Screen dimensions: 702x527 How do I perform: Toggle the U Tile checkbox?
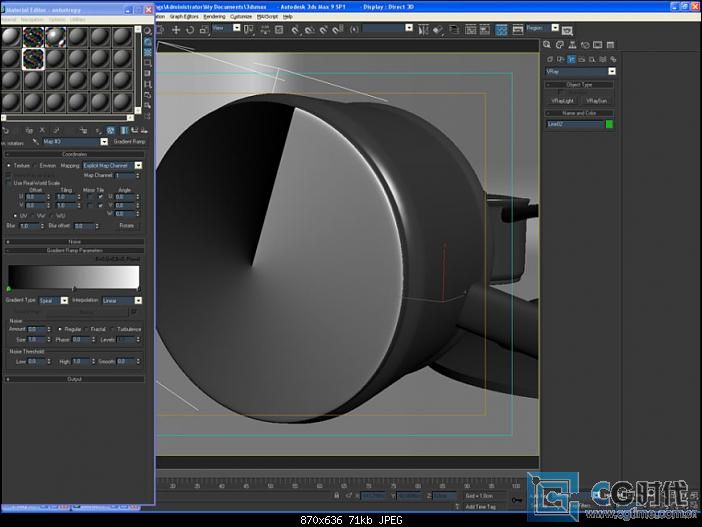click(100, 197)
